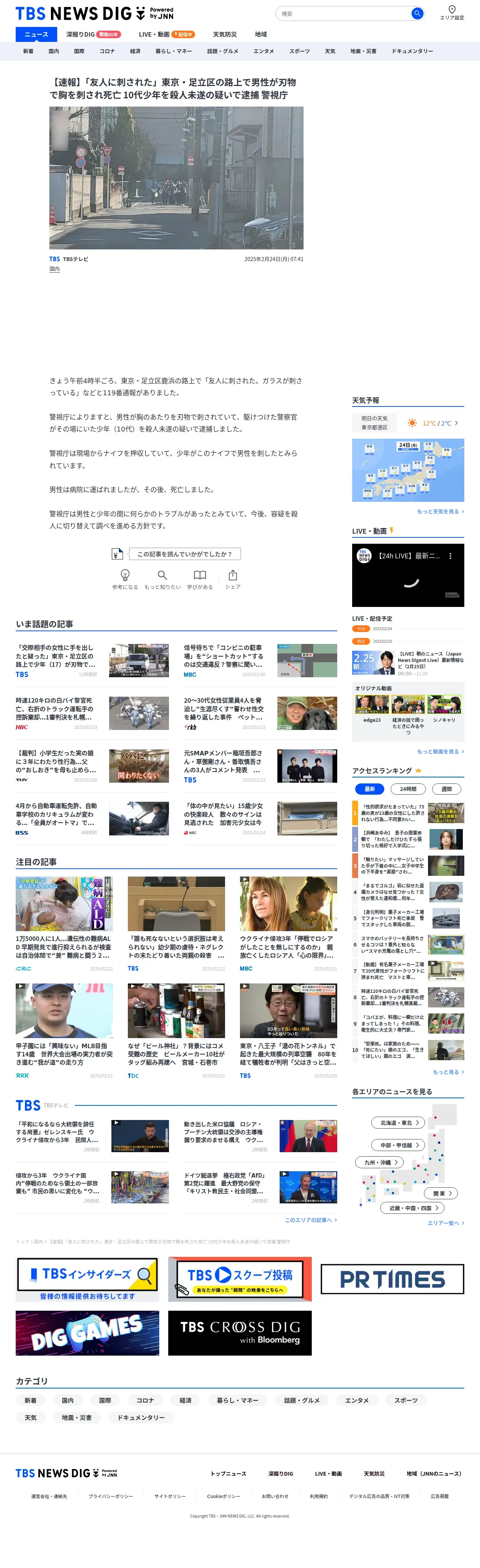Open the 利用規約 footer link

tap(319, 1495)
